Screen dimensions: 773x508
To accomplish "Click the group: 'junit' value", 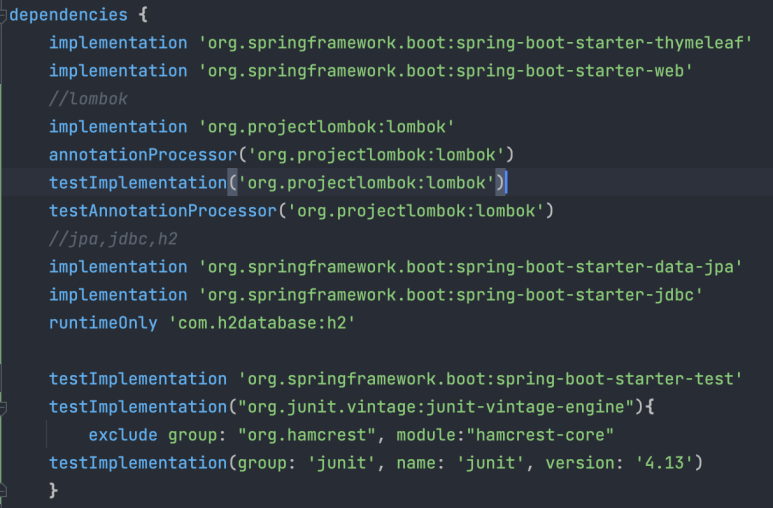I will [342, 463].
